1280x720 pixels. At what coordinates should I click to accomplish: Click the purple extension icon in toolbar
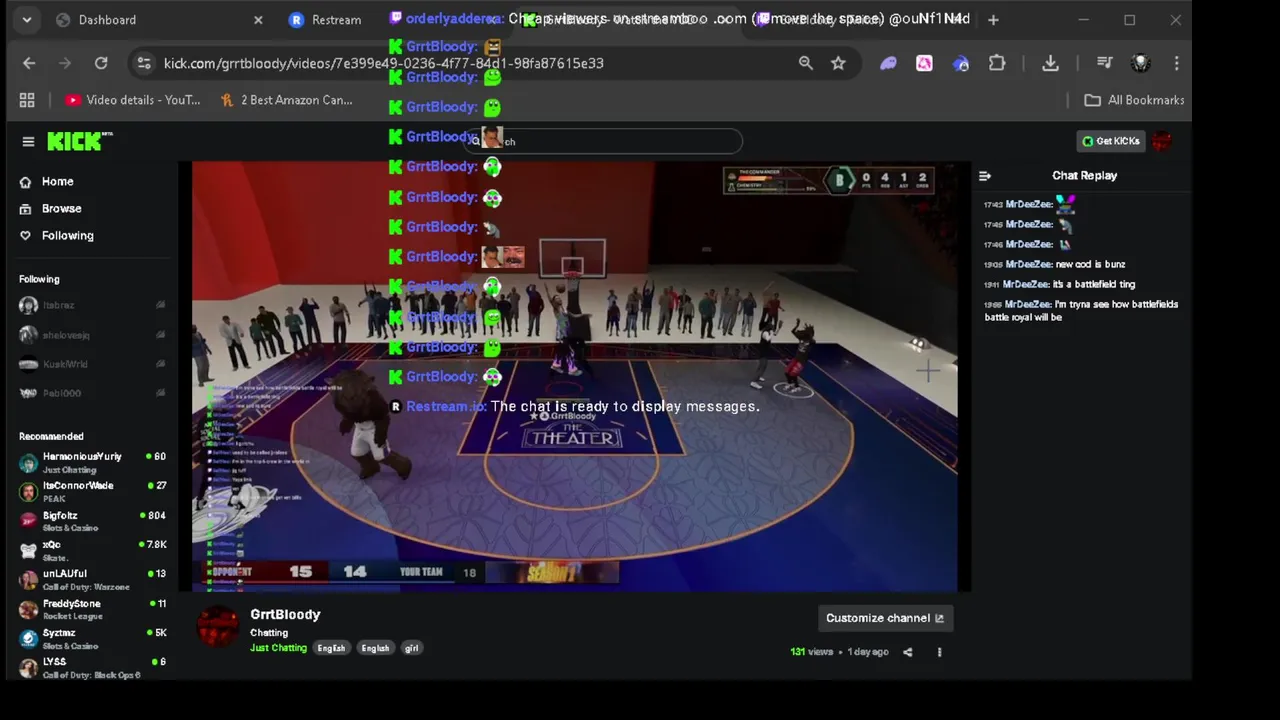tap(888, 63)
